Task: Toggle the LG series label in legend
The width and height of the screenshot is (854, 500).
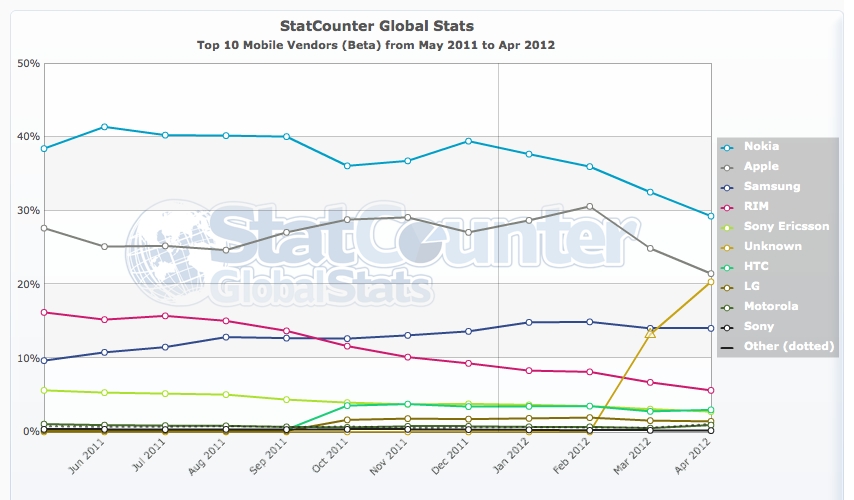Action: point(752,287)
